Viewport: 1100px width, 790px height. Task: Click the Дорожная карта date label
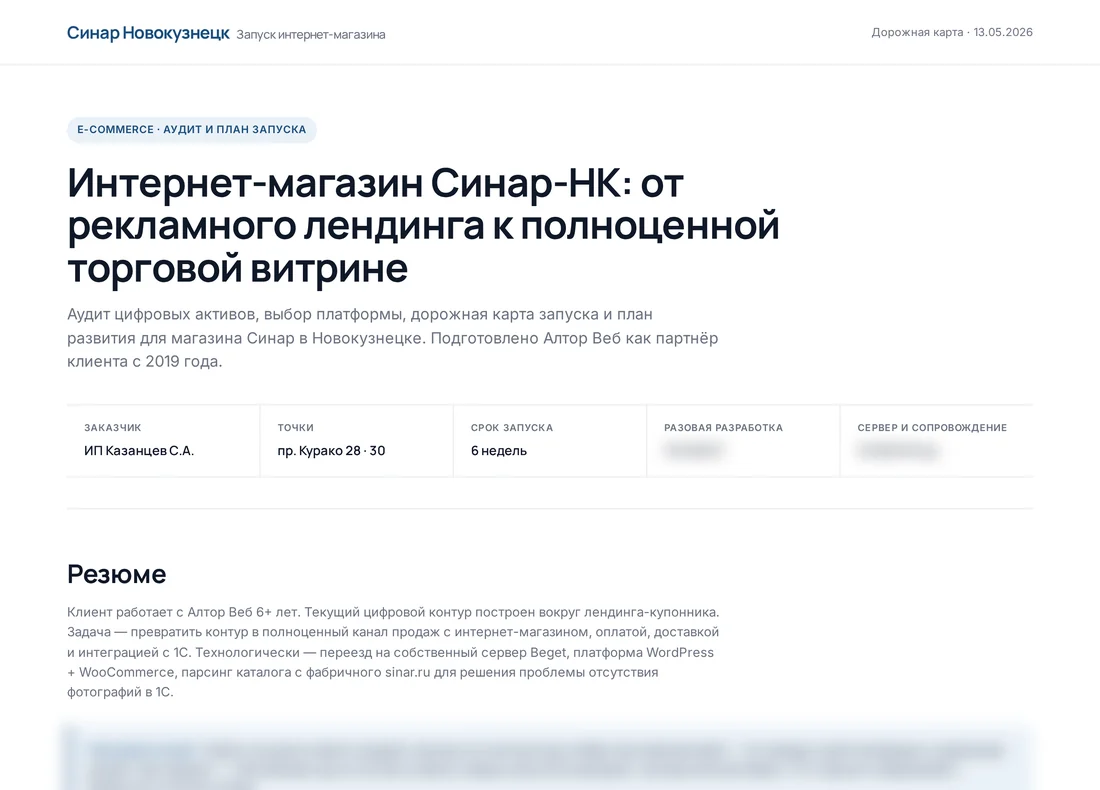[x=952, y=32]
